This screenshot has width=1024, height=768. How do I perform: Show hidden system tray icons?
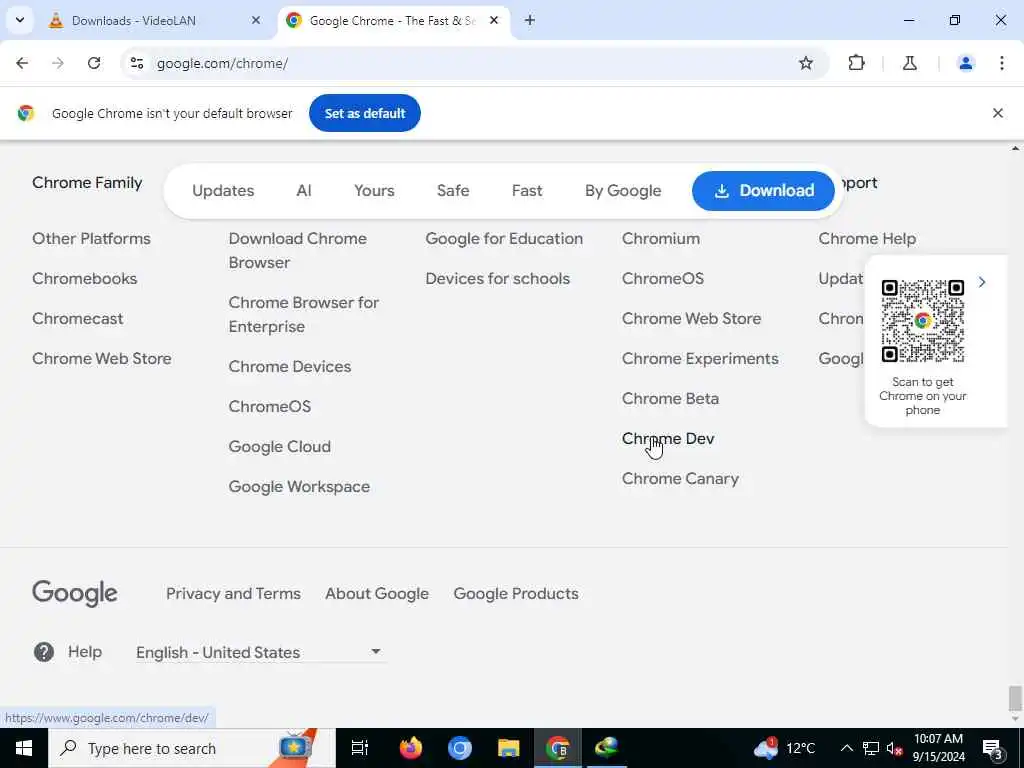(x=846, y=748)
